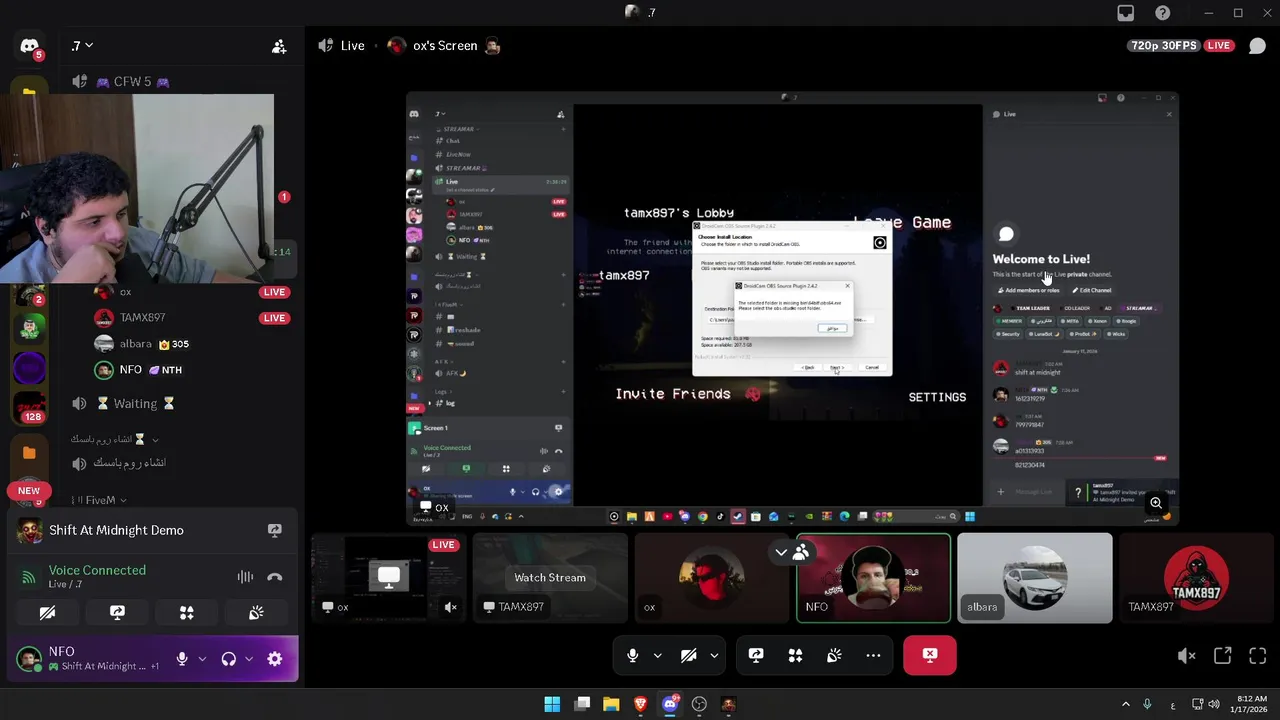Unmute ox's stream thumbnail audio
This screenshot has height=720, width=1280.
click(451, 607)
